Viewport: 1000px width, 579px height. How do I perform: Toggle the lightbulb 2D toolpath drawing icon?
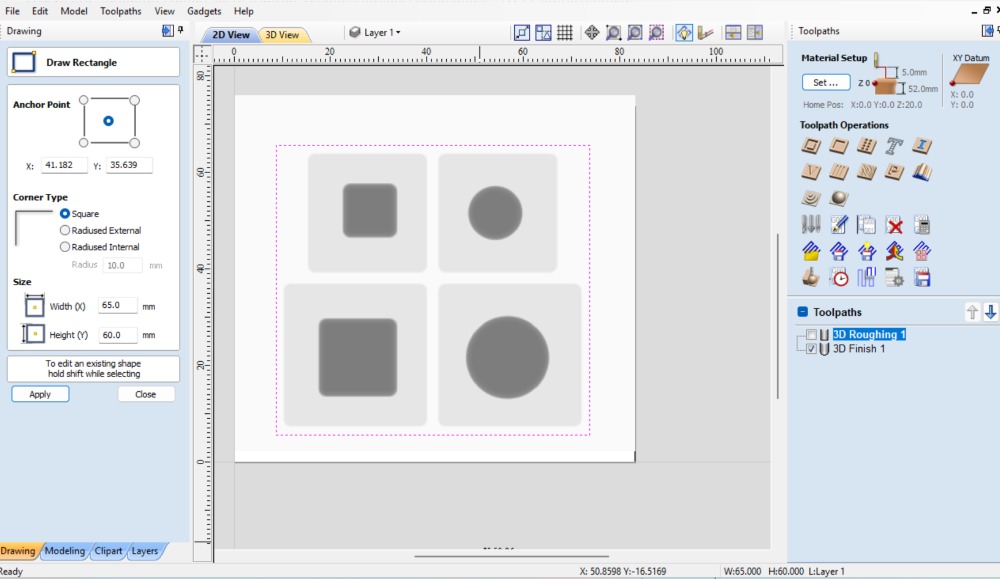684,33
